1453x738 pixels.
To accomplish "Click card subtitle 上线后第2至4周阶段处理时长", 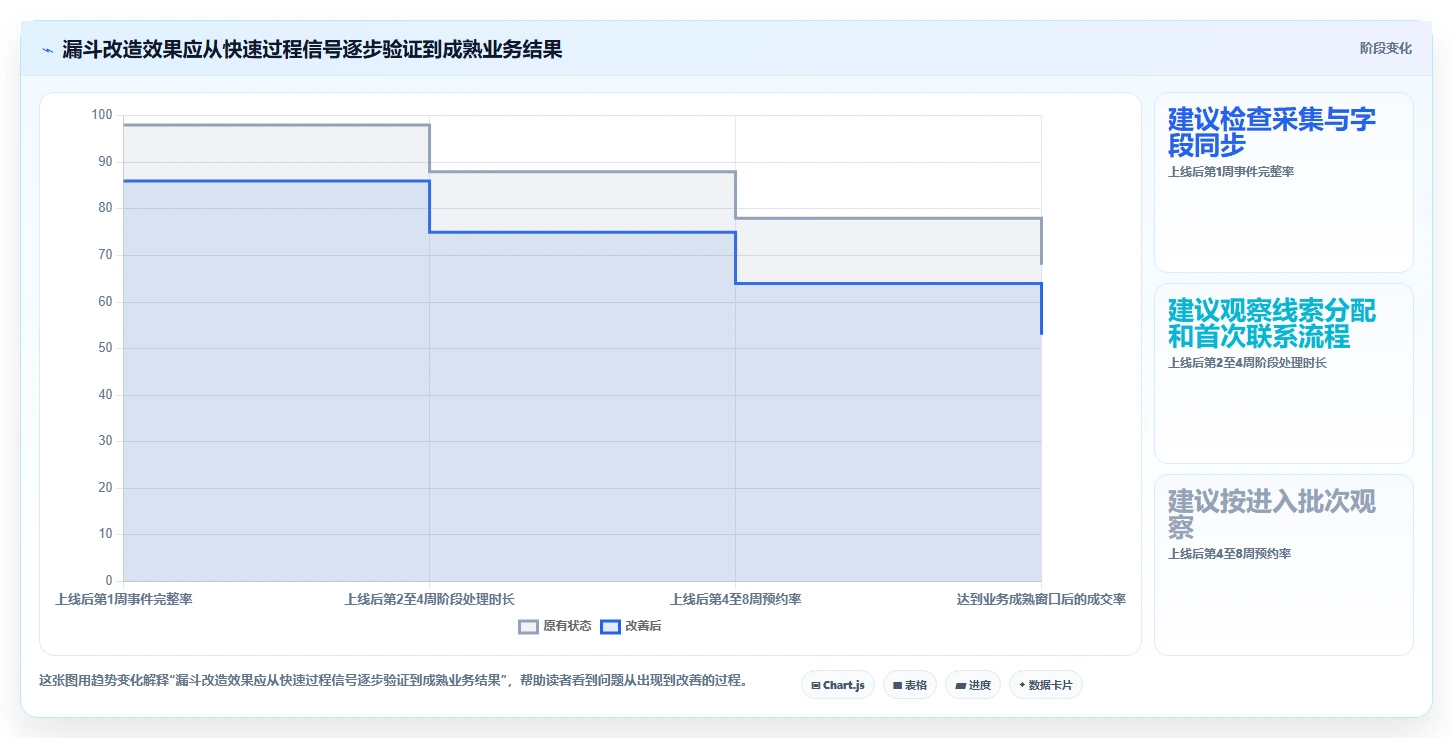I will (x=1247, y=363).
